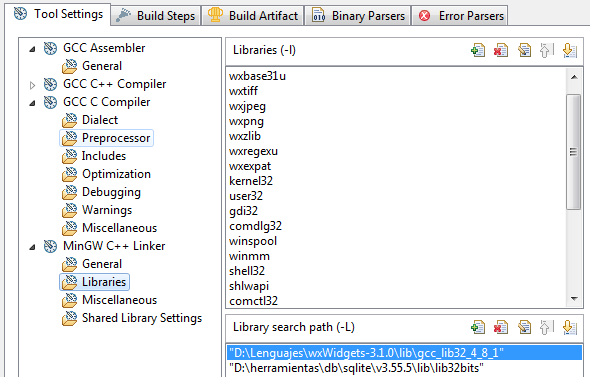Select the wxWidgets-3.1.0 gcc_lib32_4_8_1 search path
Image resolution: width=590 pixels, height=377 pixels.
(x=404, y=353)
